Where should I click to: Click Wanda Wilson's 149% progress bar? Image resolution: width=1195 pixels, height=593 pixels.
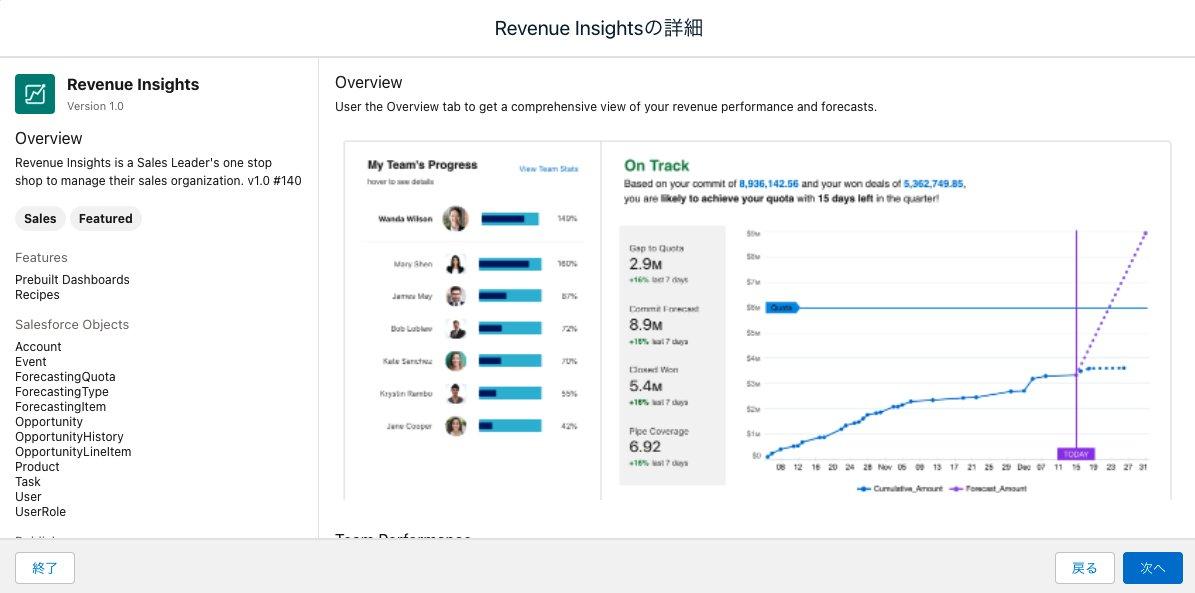pos(510,219)
